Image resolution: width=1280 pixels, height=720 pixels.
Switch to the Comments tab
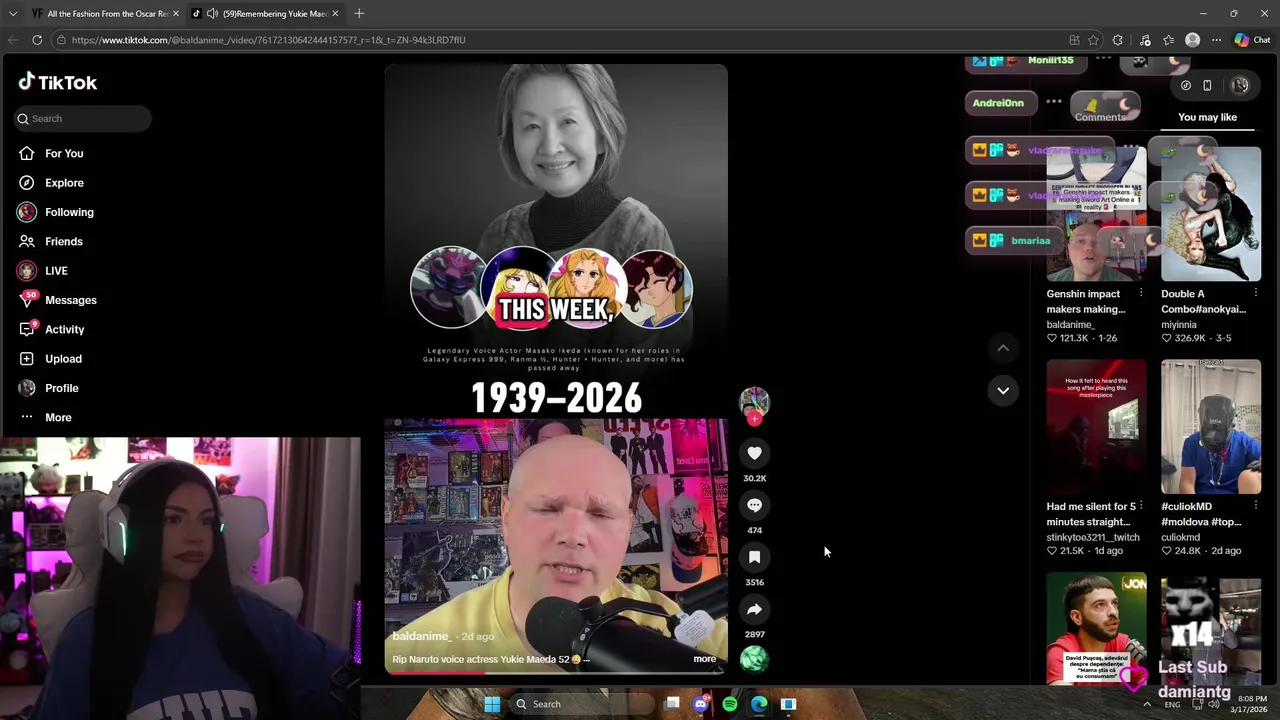pyautogui.click(x=1100, y=117)
